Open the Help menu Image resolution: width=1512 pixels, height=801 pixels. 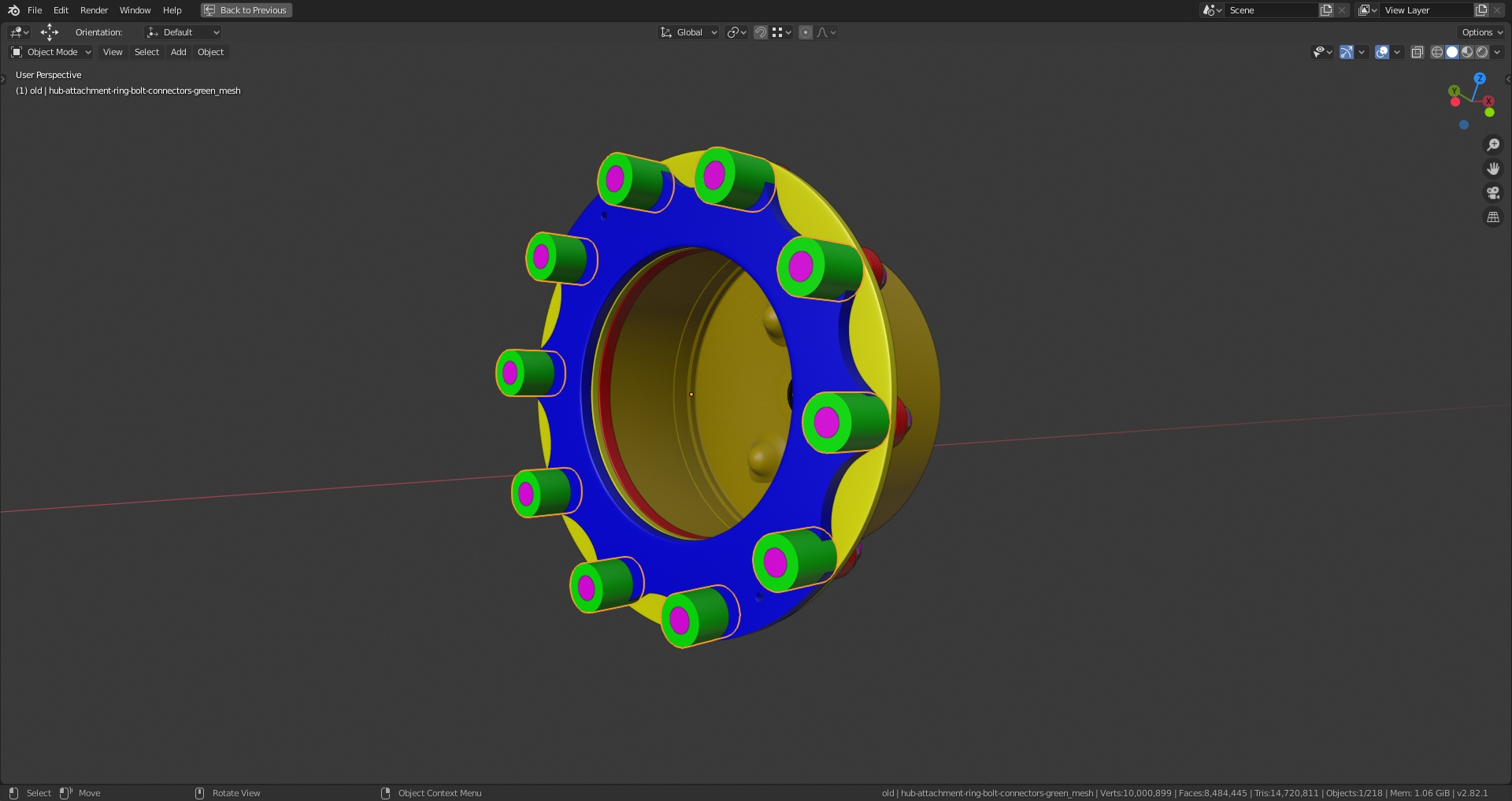click(172, 10)
